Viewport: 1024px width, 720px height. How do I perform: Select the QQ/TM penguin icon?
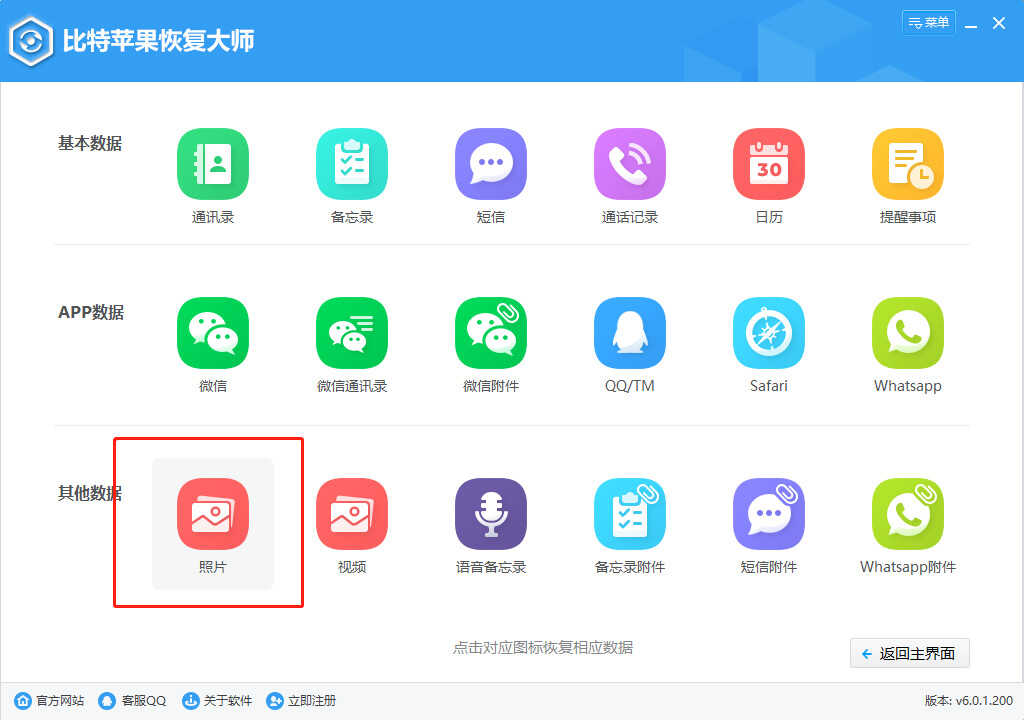coord(630,333)
